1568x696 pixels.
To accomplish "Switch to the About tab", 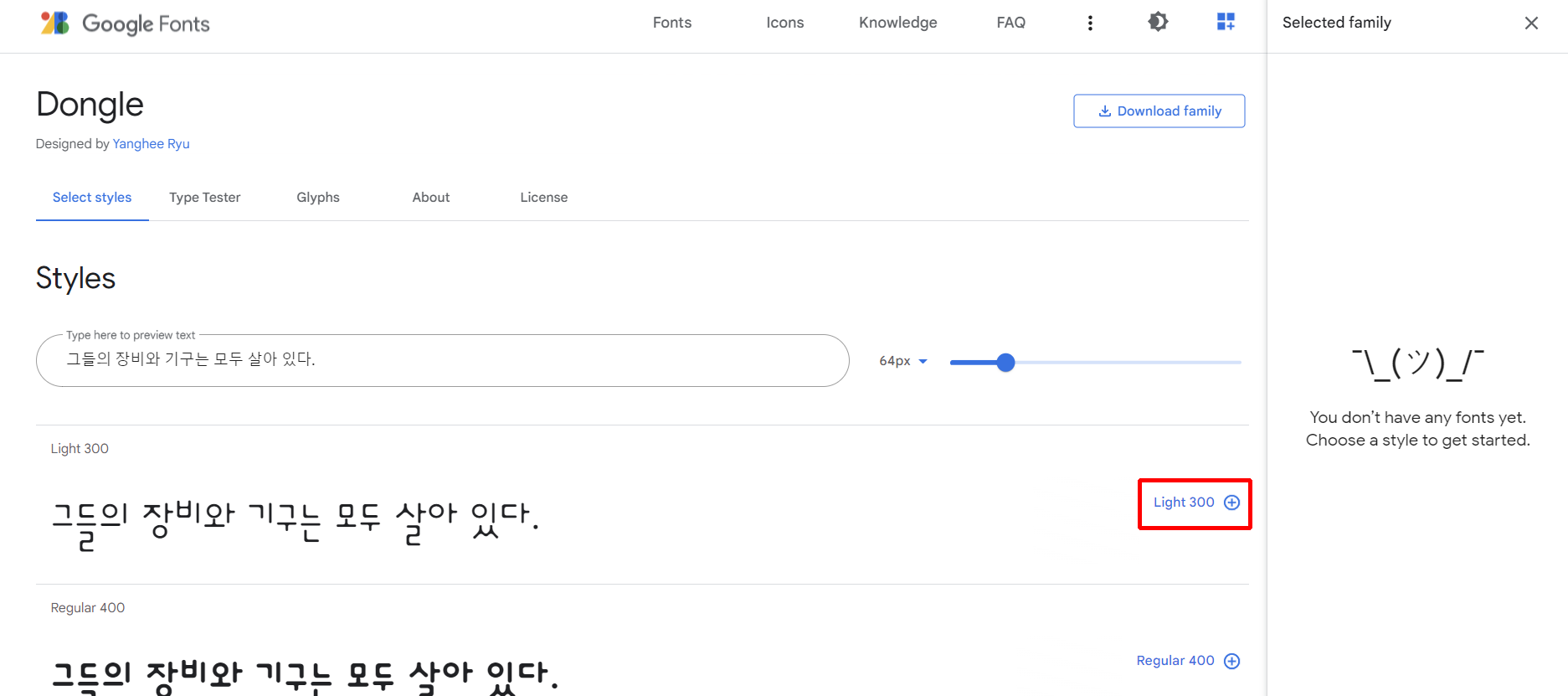I will click(x=431, y=198).
